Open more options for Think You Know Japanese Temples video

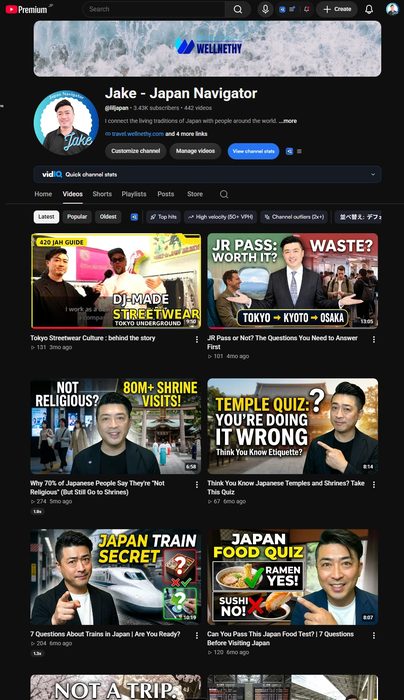point(374,485)
